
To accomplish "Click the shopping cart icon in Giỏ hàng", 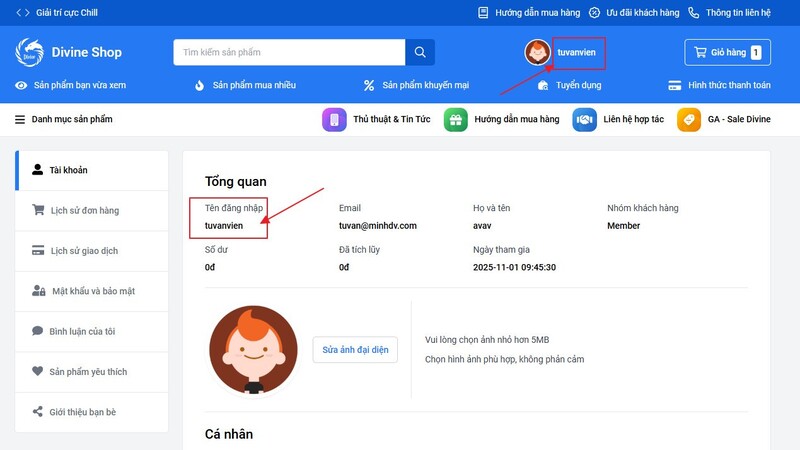I will (x=700, y=52).
